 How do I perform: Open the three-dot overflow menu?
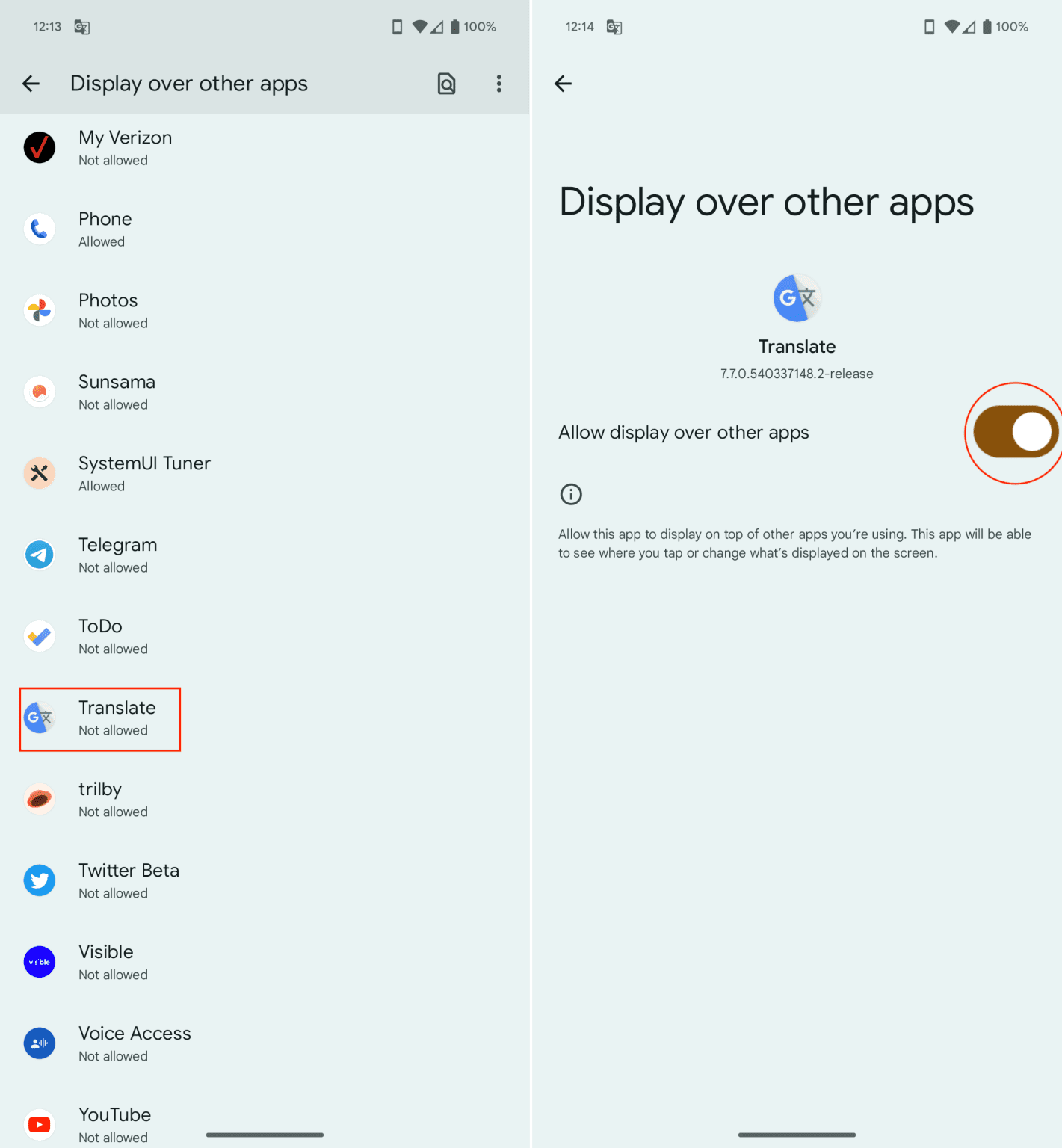click(498, 83)
